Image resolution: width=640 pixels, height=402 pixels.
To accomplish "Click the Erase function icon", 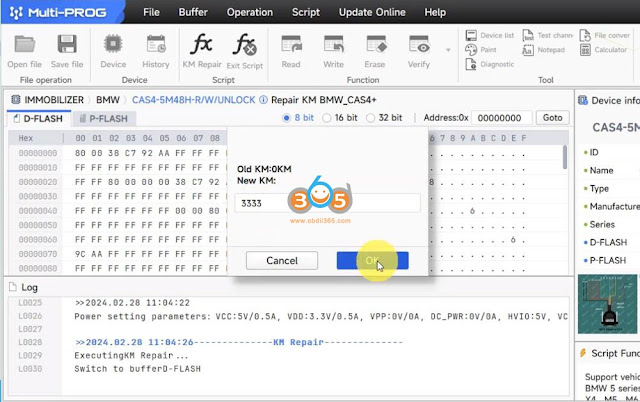I will pos(376,44).
